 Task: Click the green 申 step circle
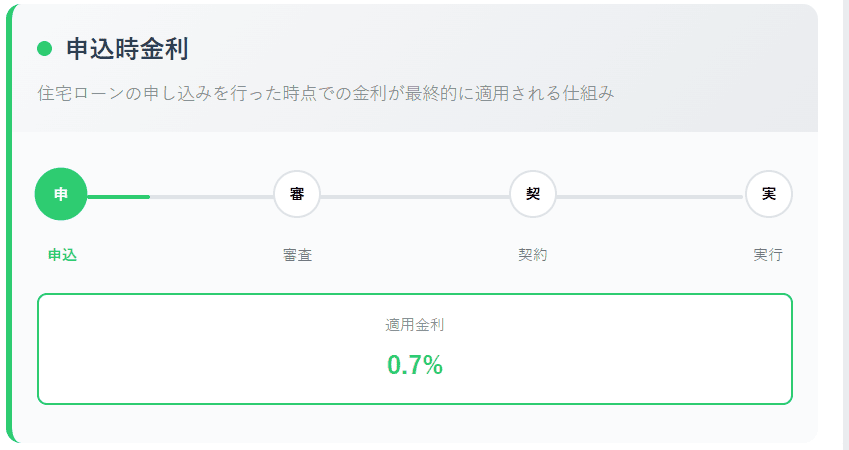tap(61, 194)
